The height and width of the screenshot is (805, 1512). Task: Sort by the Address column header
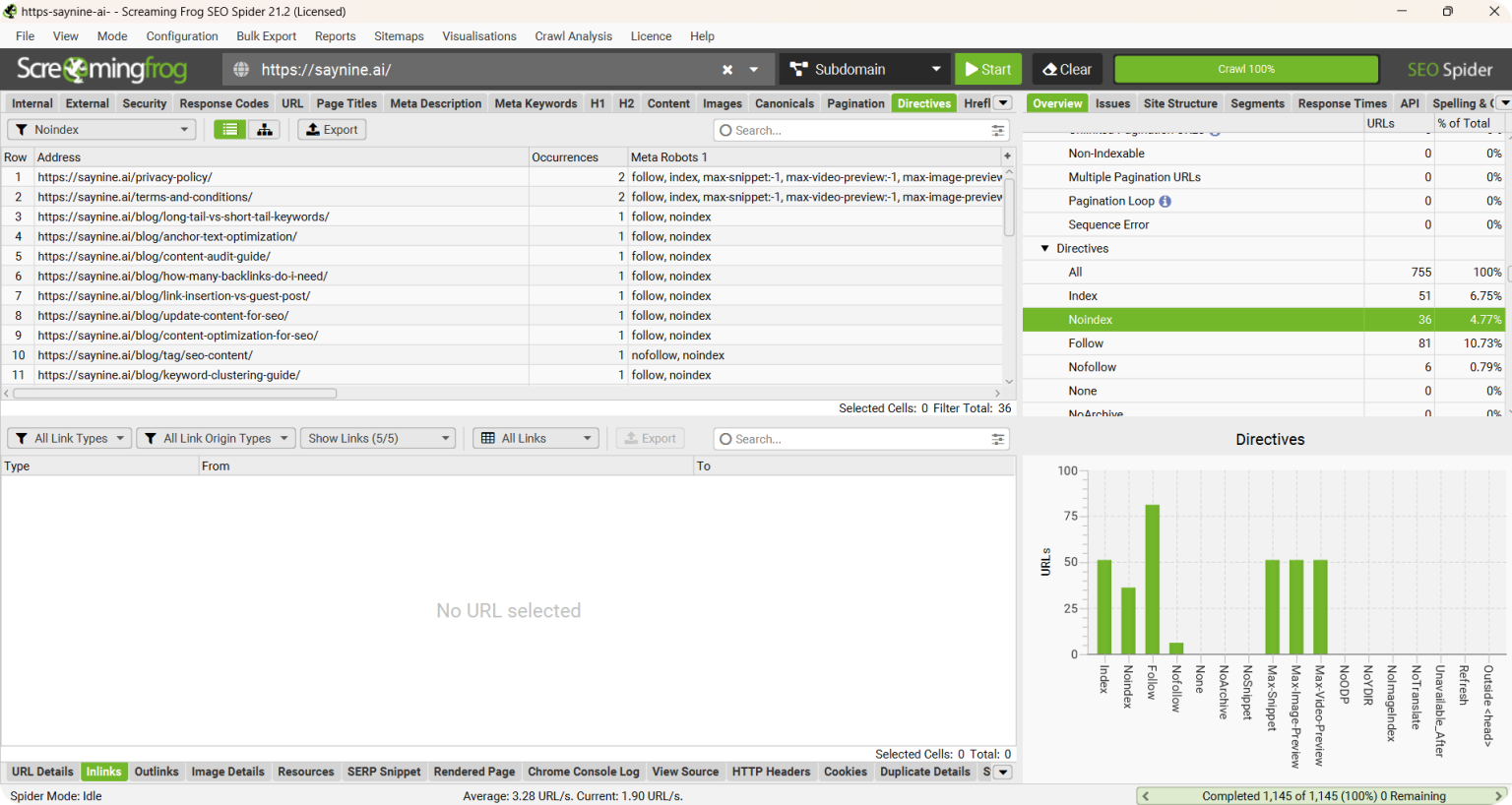282,157
